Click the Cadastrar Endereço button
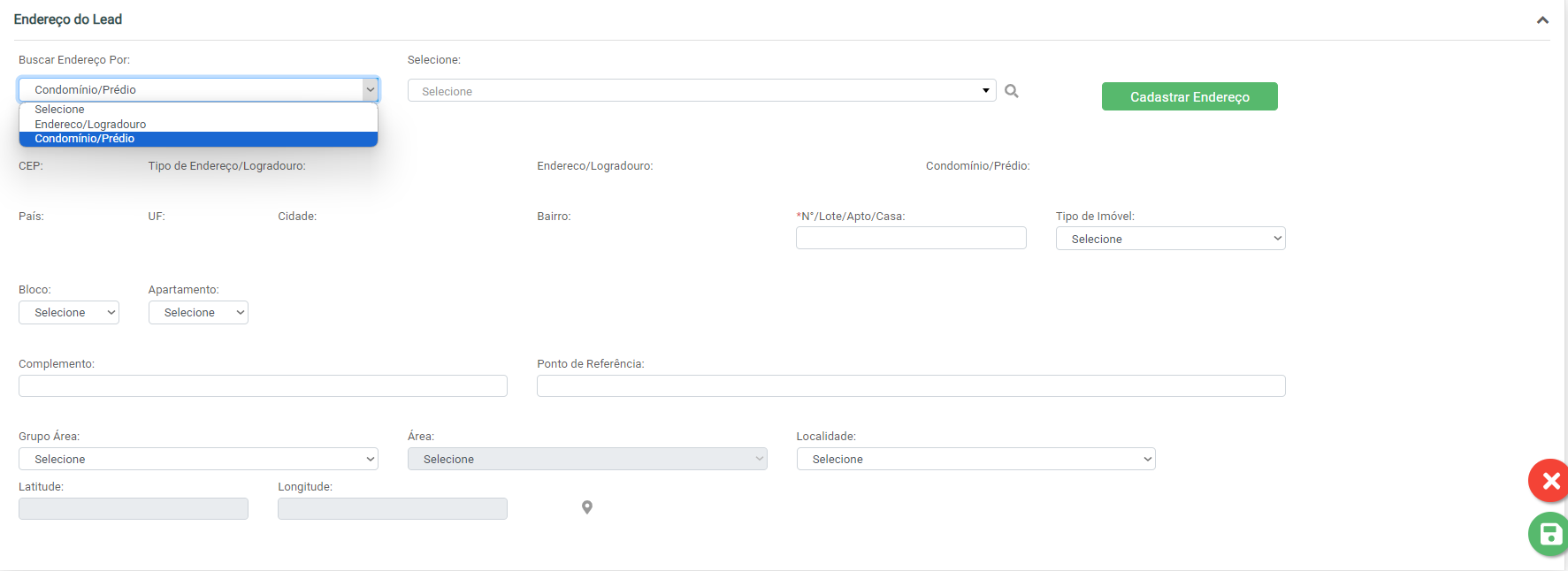The image size is (1568, 571). coord(1189,96)
